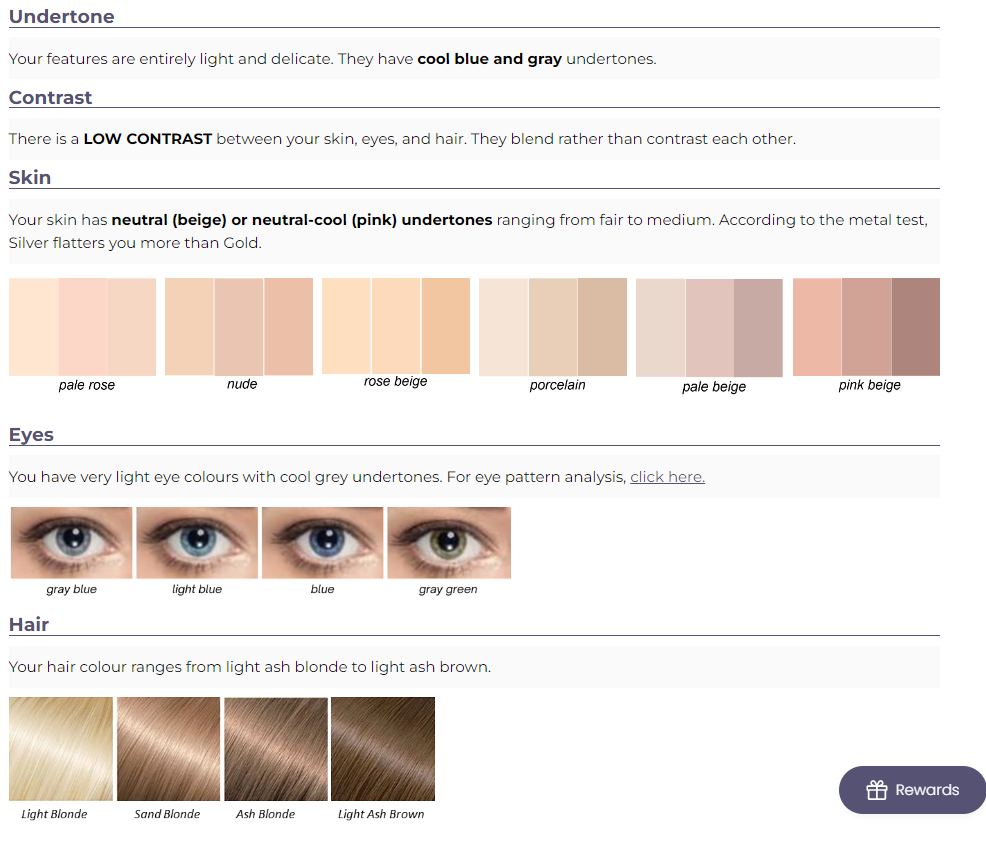Image resolution: width=986 pixels, height=868 pixels.
Task: Click the Undertone section heading
Action: pyautogui.click(x=62, y=16)
